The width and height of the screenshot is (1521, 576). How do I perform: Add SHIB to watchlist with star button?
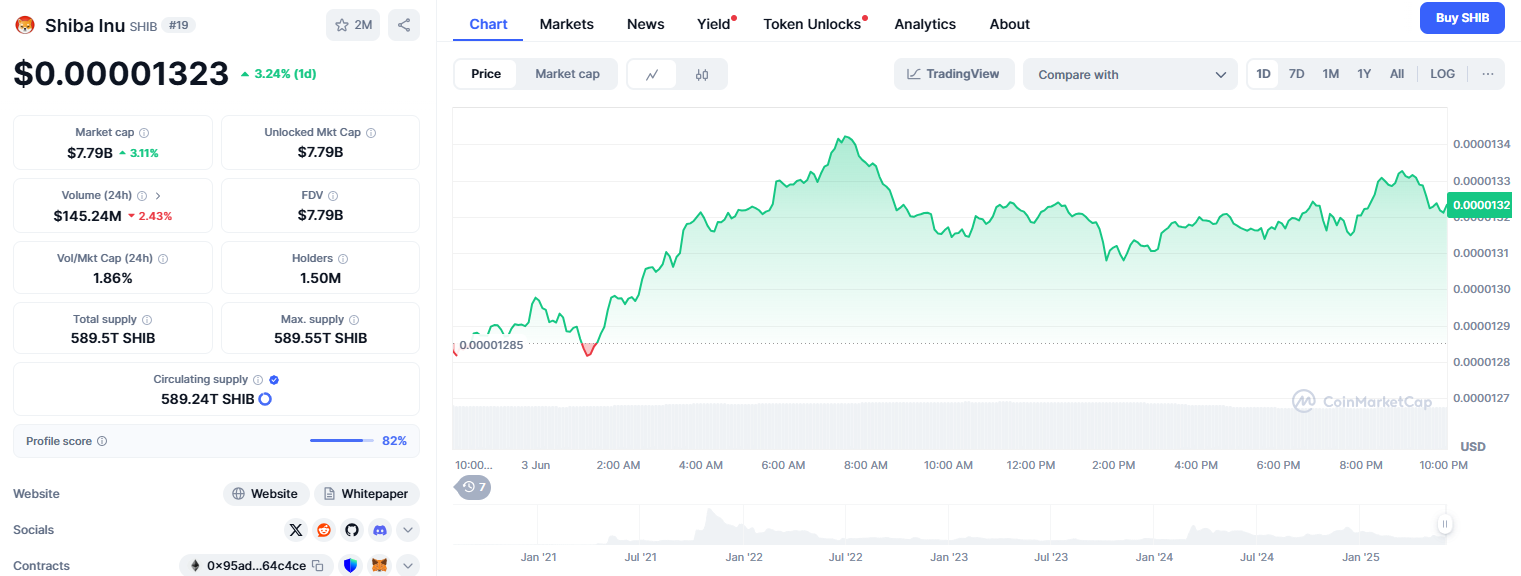tap(353, 25)
